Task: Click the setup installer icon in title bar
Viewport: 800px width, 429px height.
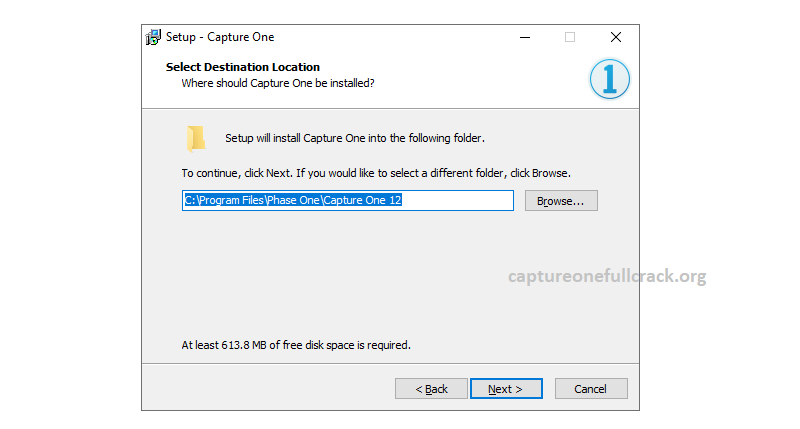Action: 153,37
